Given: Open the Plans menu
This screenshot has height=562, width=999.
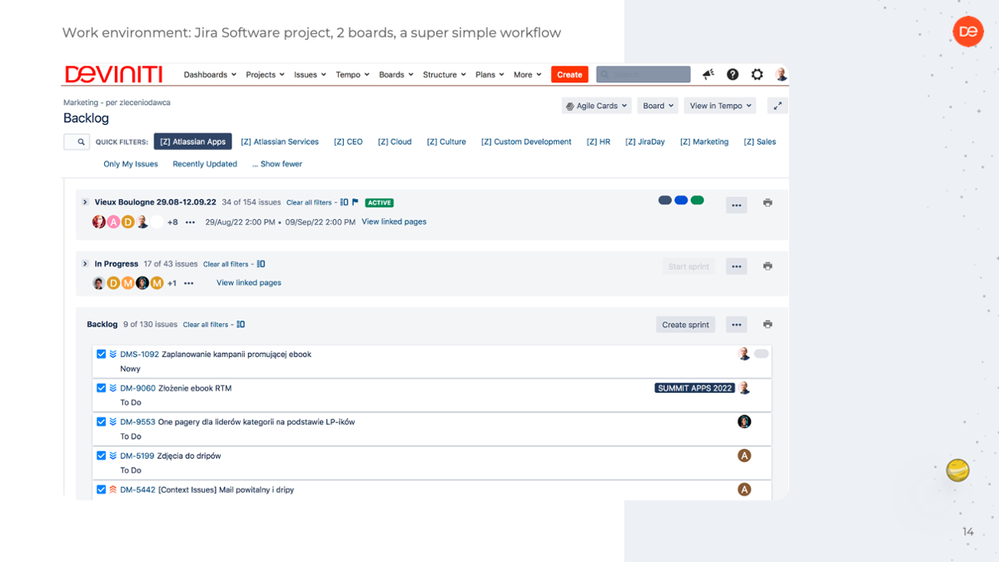Looking at the screenshot, I should point(489,75).
